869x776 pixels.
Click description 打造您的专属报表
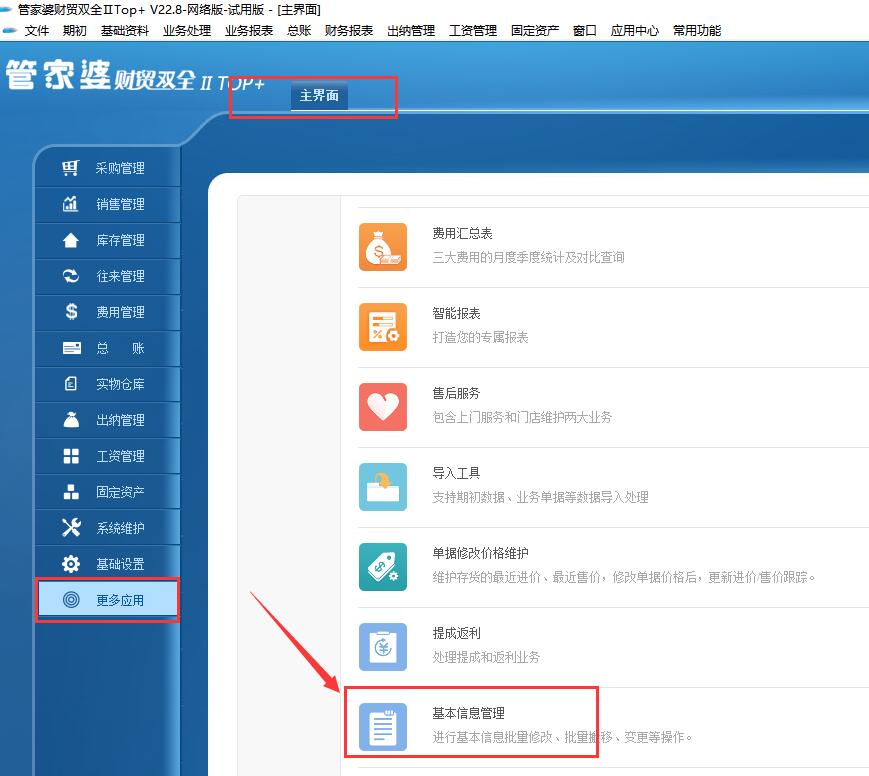[480, 337]
